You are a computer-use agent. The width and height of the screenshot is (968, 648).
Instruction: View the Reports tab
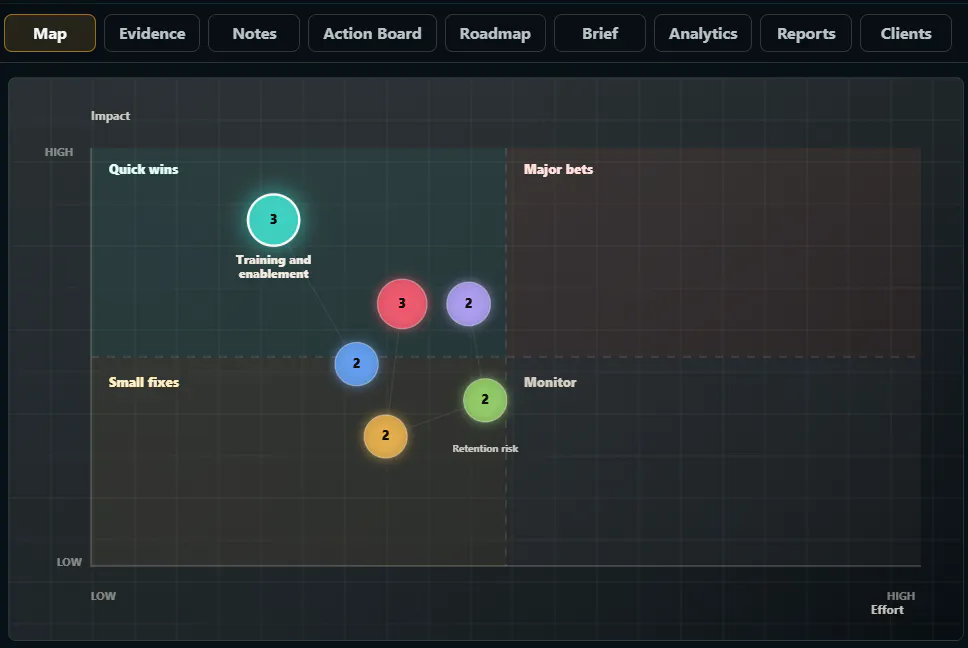[806, 33]
